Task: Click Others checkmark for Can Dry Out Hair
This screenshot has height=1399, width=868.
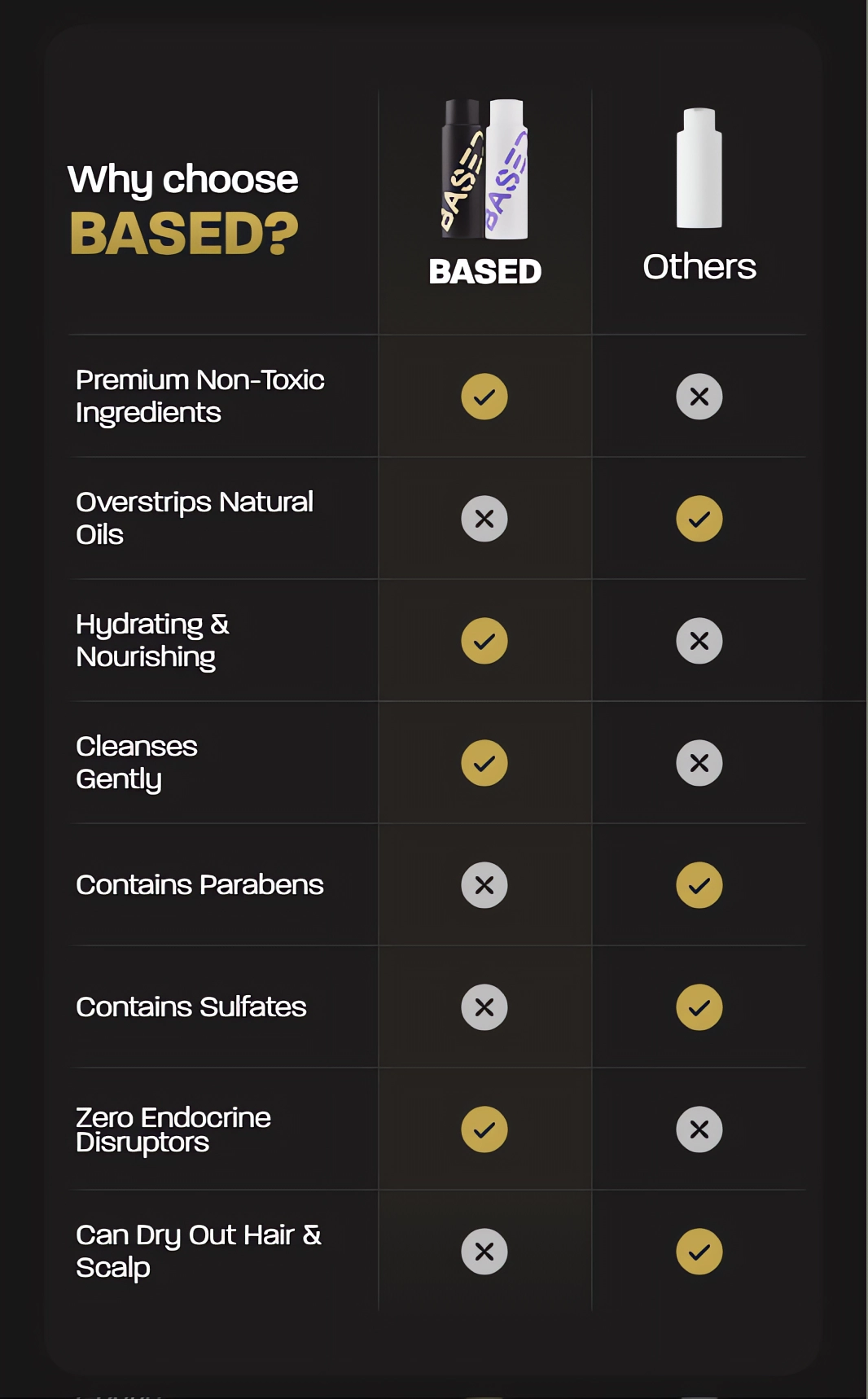Action: (699, 1252)
